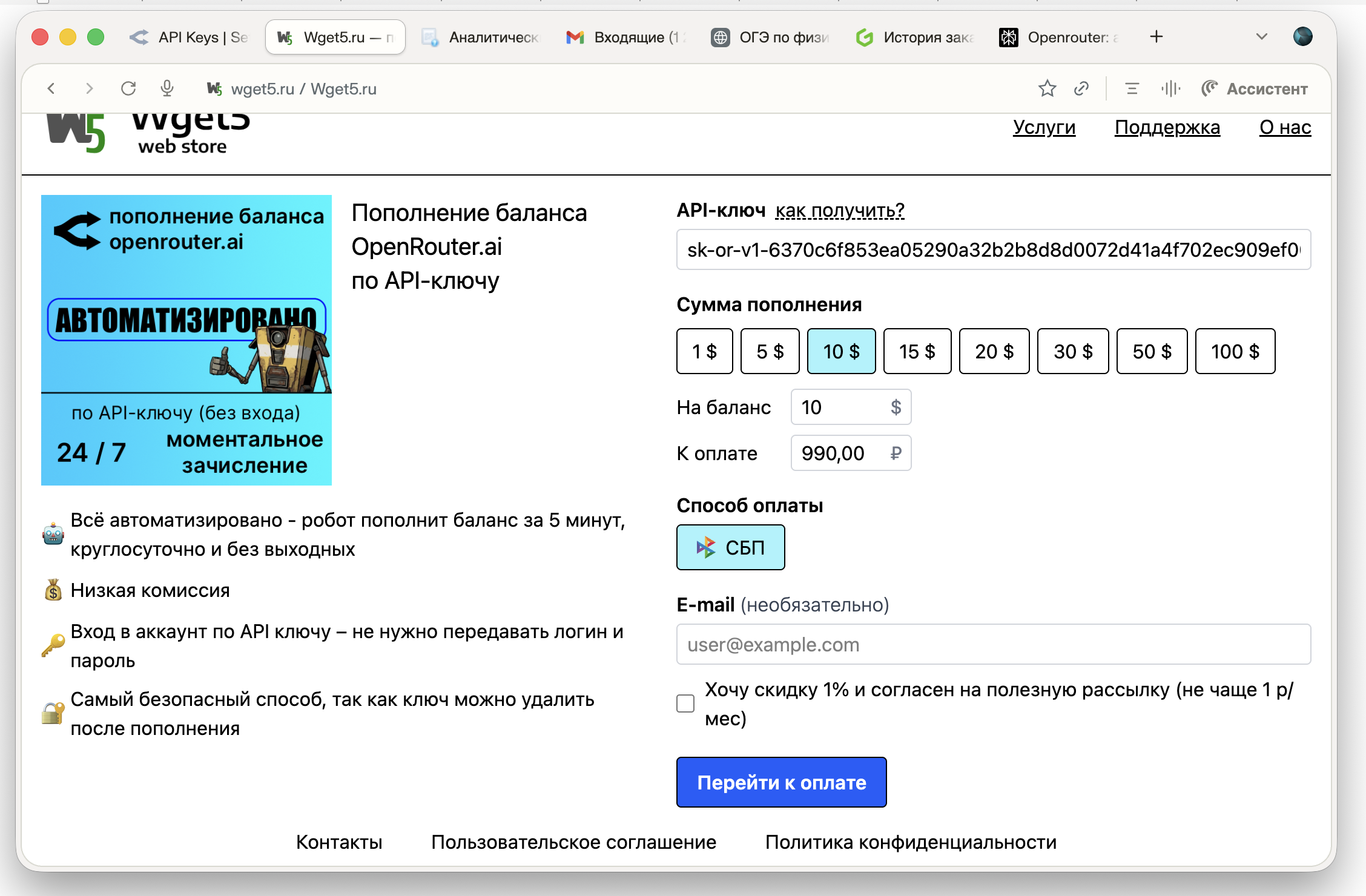1366x896 pixels.
Task: Open the Политика конфиденциальности link
Action: [x=911, y=842]
